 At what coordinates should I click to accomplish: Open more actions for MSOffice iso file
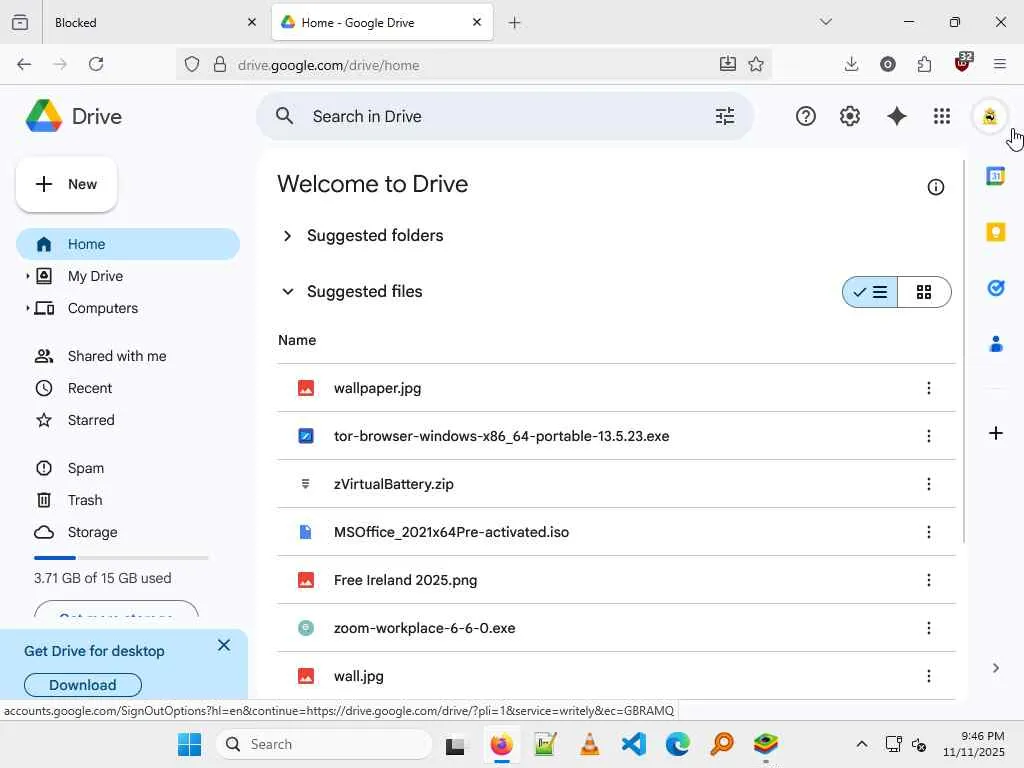(928, 532)
